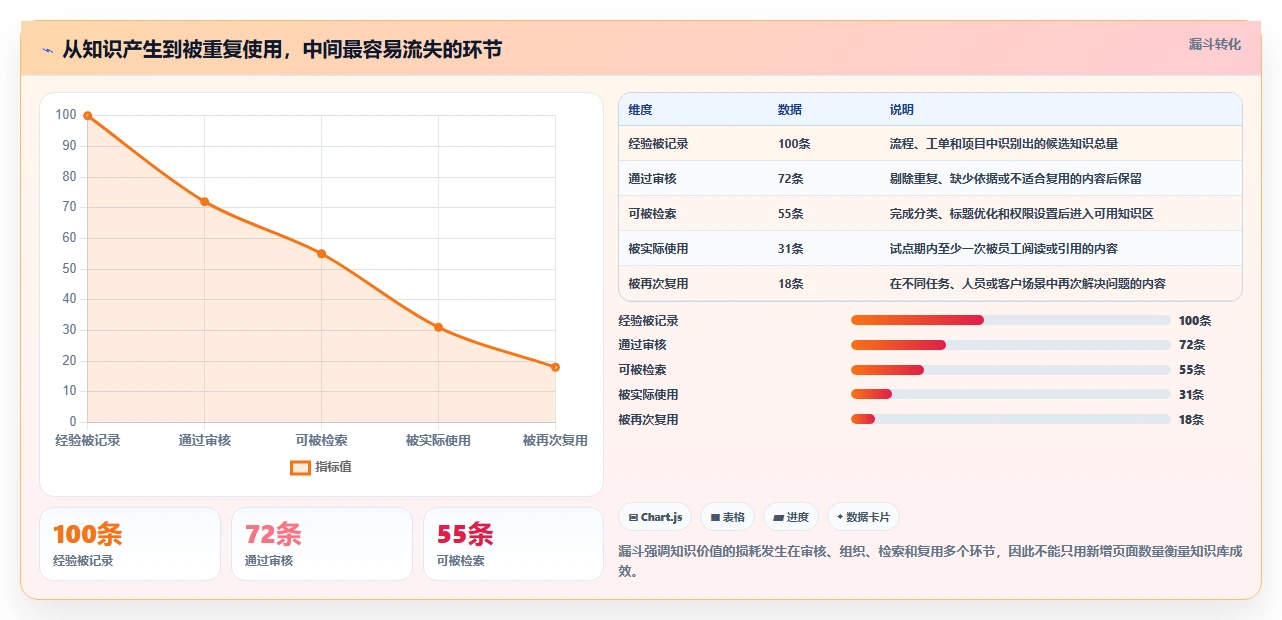
Task: Click the 100条 经验被记录 stat card
Action: pos(130,544)
